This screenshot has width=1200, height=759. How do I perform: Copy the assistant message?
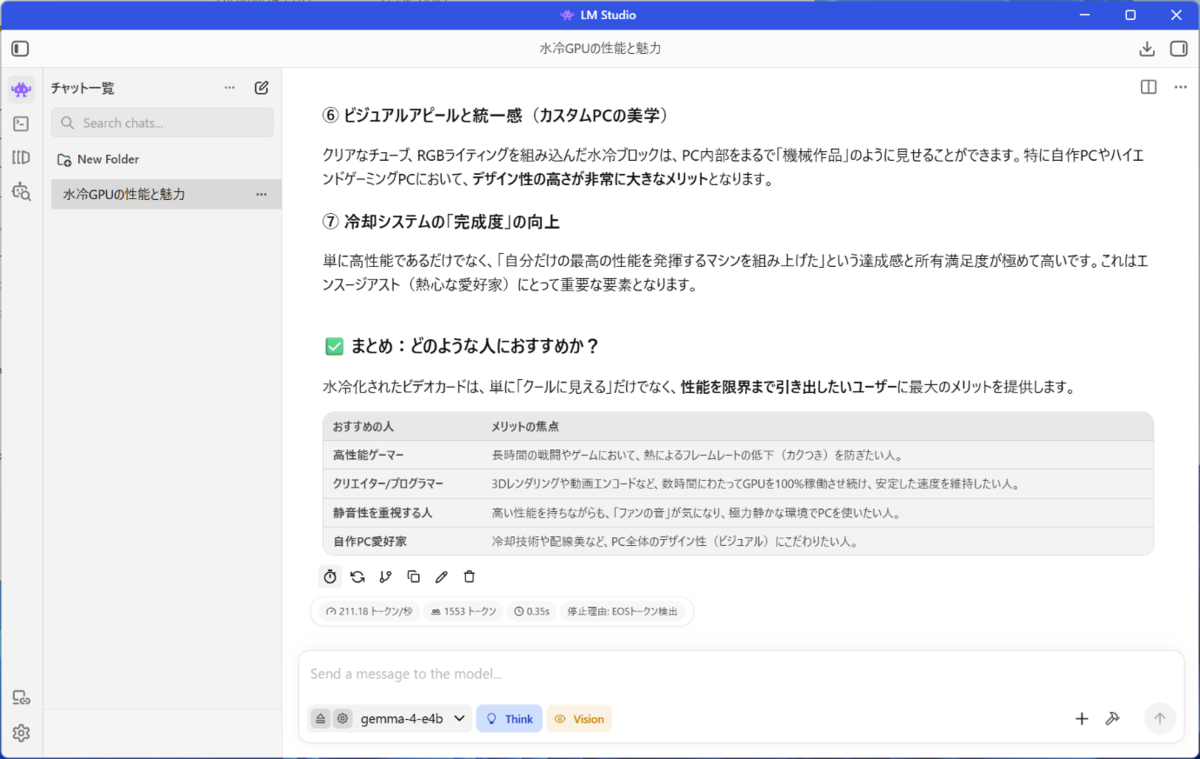(413, 576)
